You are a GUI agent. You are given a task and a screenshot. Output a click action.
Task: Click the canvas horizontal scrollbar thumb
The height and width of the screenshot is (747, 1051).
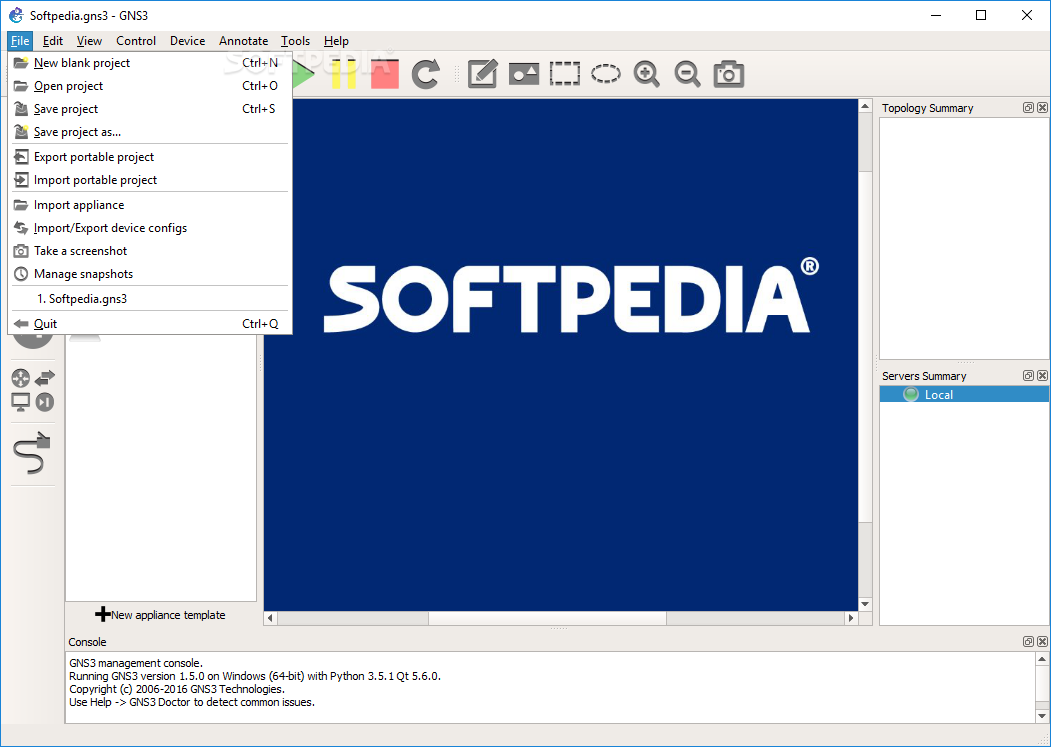coord(547,618)
